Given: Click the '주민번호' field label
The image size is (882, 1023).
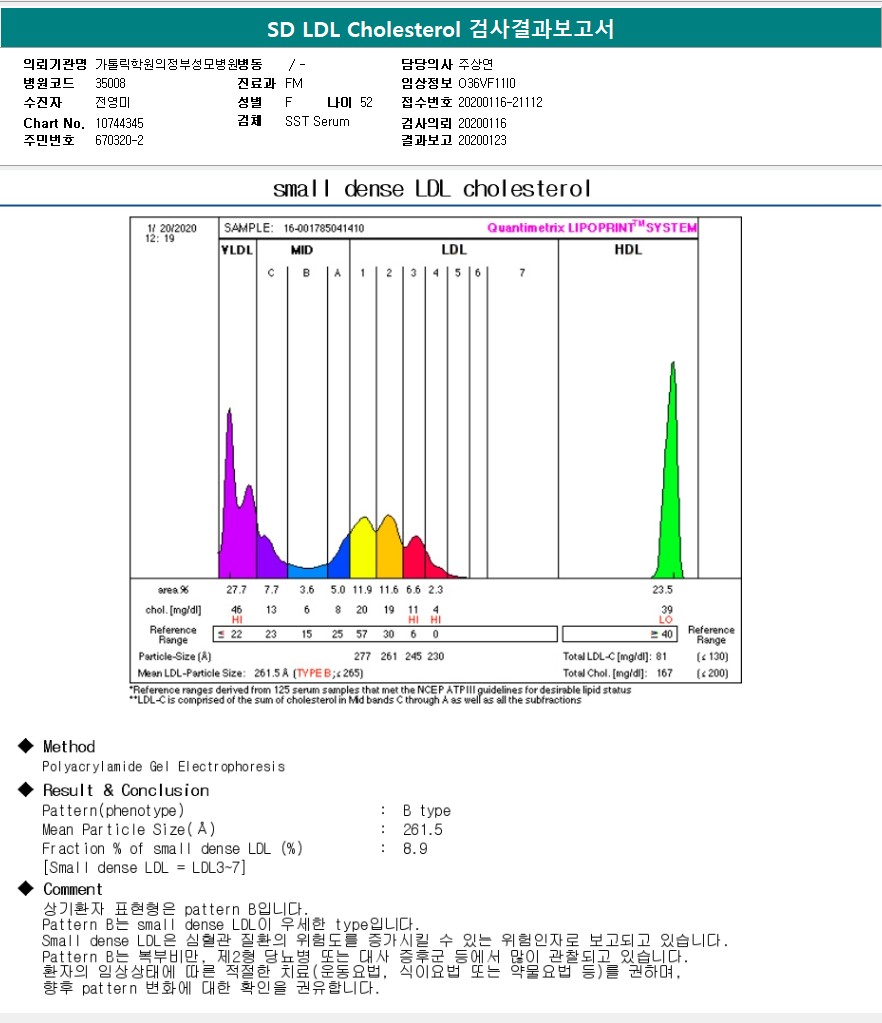Looking at the screenshot, I should (x=49, y=140).
